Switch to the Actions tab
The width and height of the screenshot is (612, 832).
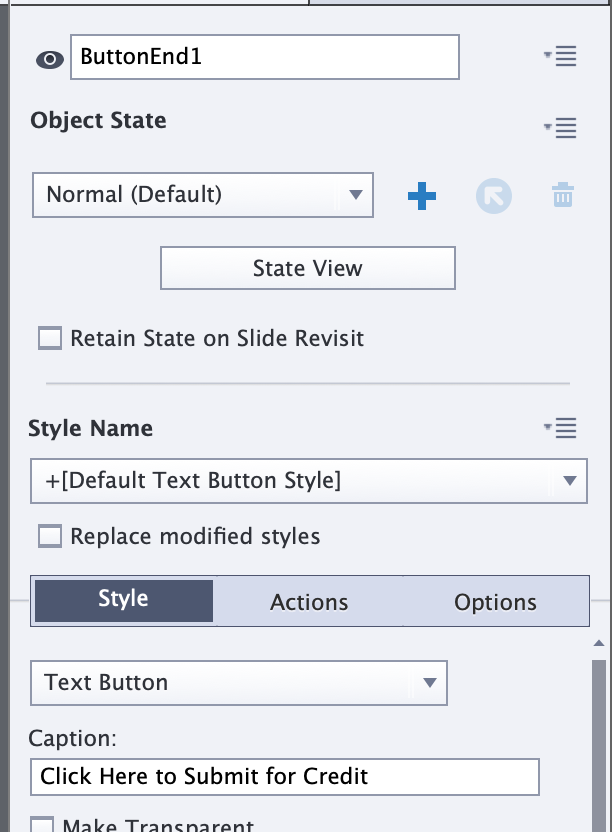tap(309, 602)
